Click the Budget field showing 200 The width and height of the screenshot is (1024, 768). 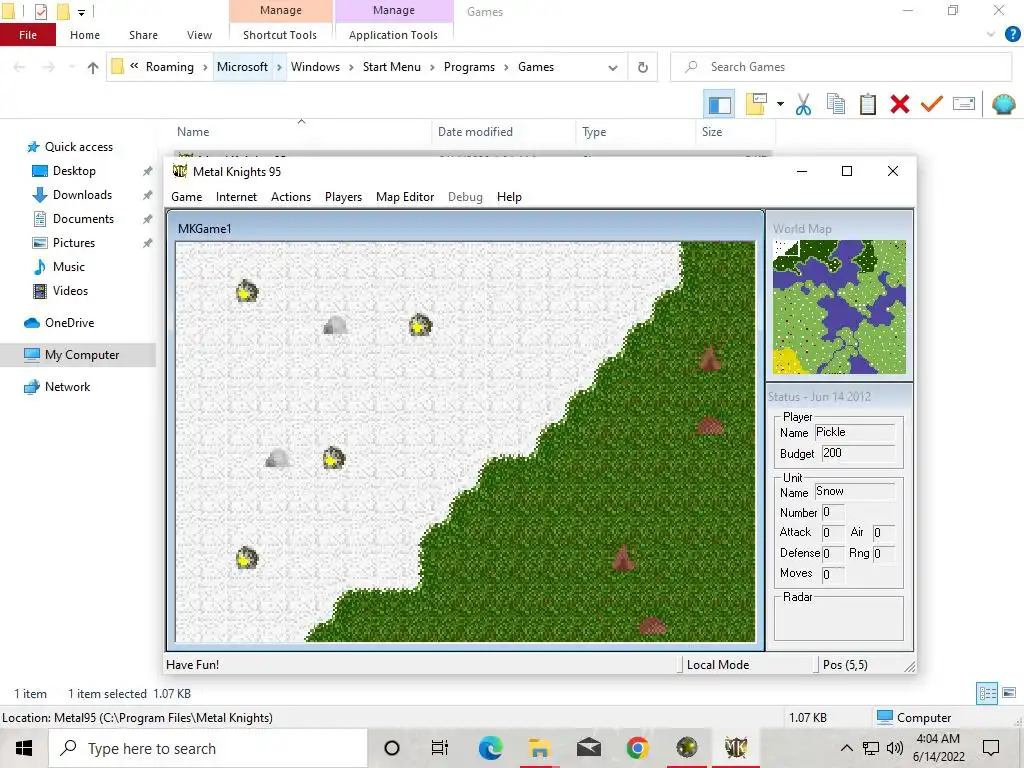tap(857, 453)
